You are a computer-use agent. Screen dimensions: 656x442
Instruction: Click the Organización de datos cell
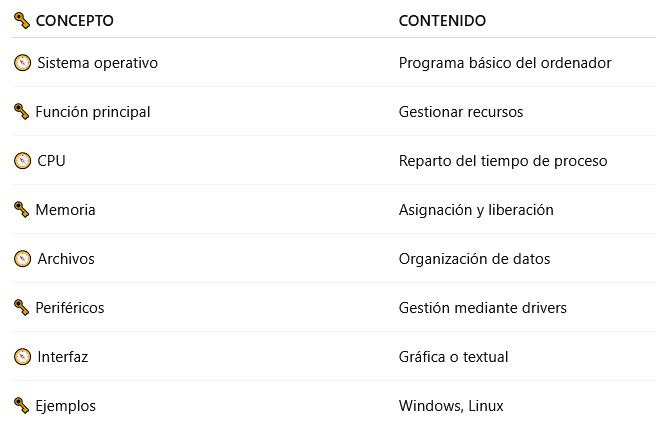click(474, 259)
